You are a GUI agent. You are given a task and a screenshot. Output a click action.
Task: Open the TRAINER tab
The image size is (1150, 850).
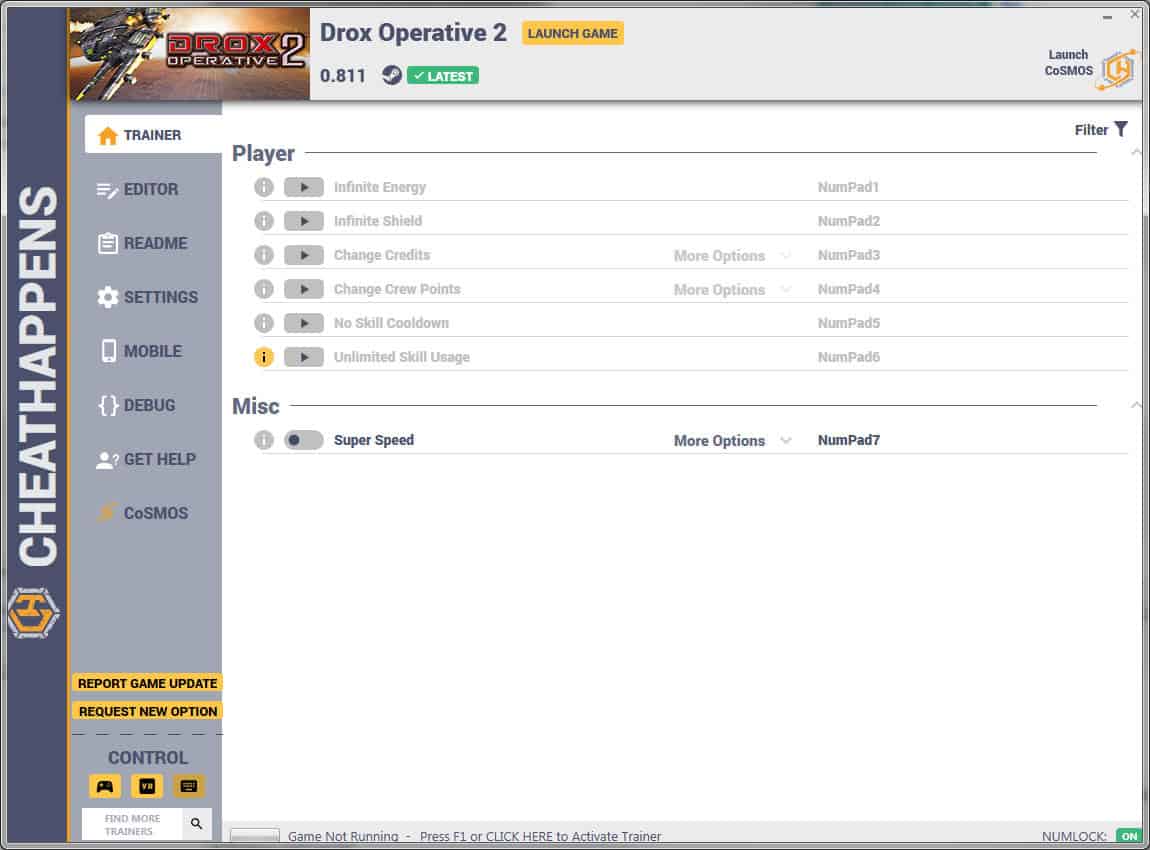tap(153, 135)
